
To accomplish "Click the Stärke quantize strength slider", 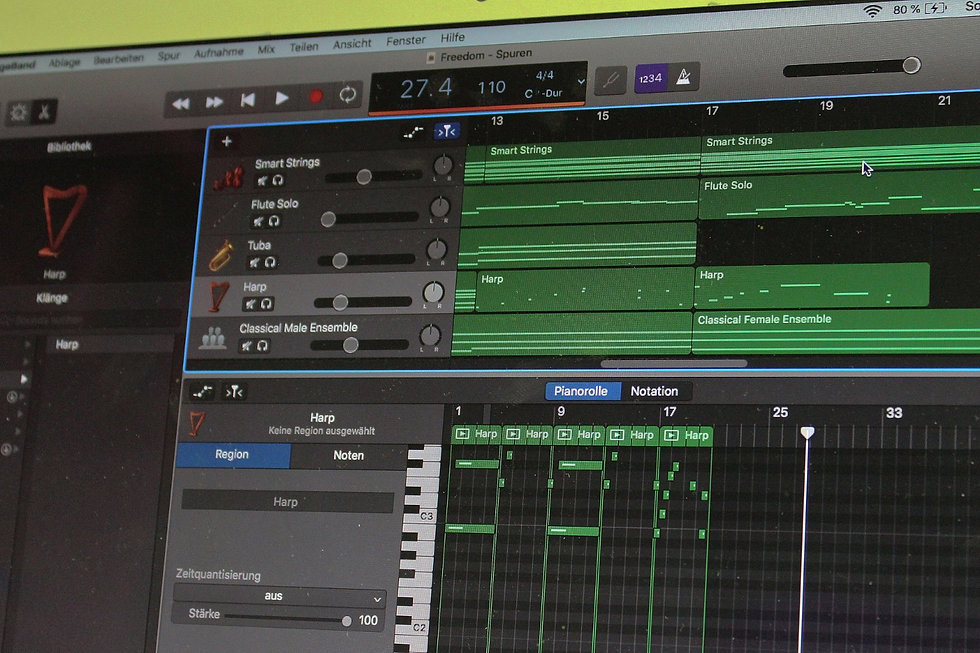I will tap(288, 619).
